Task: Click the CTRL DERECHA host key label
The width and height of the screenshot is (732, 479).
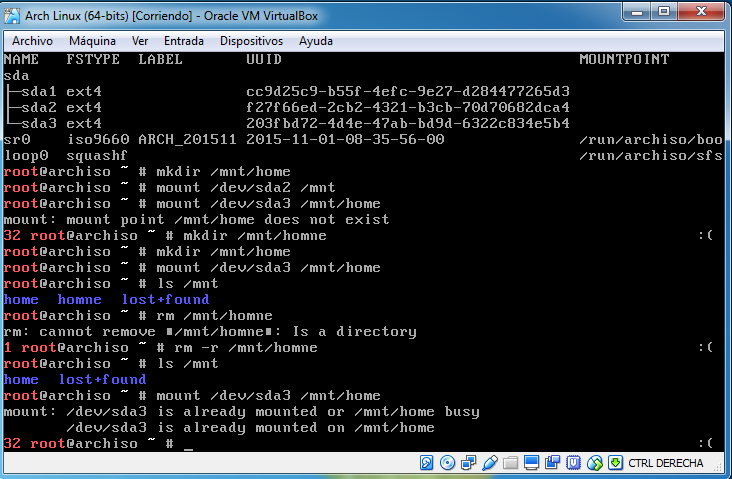Action: click(x=666, y=463)
